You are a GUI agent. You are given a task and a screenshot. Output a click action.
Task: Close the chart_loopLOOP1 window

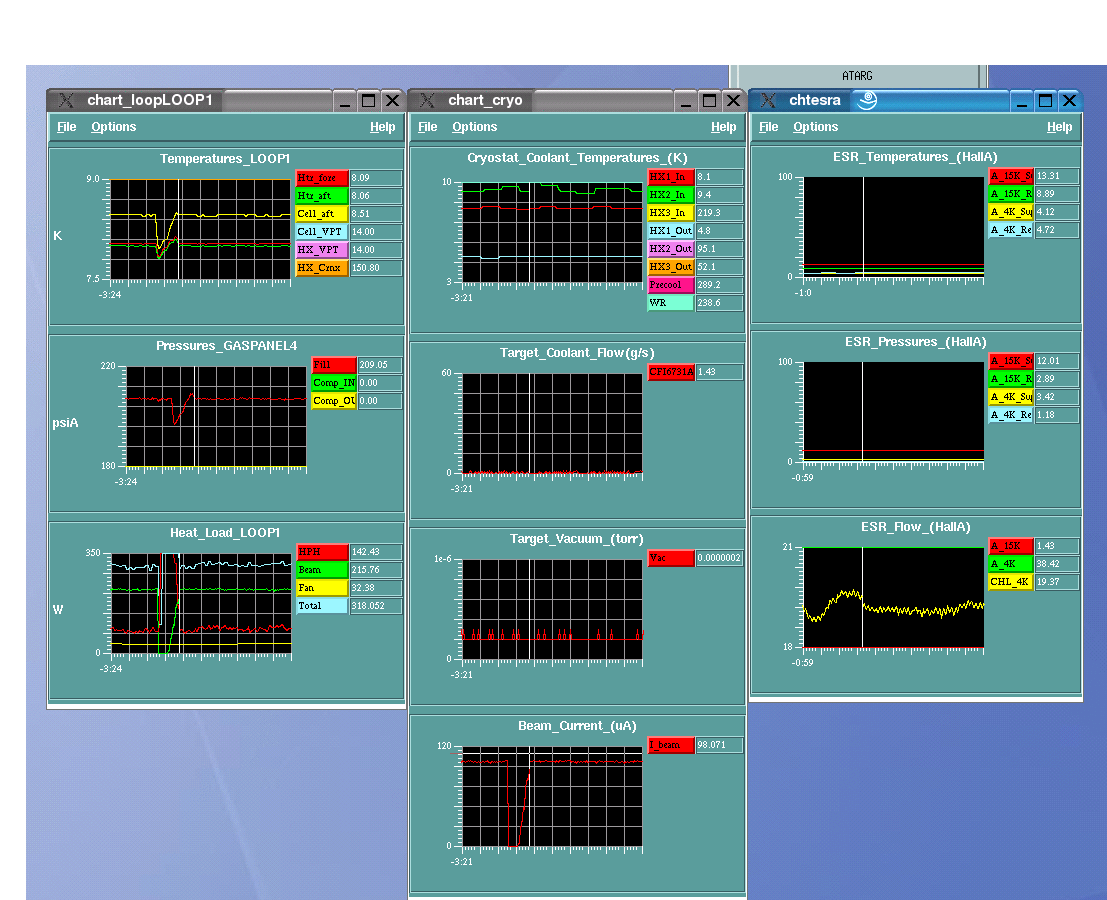coord(393,101)
